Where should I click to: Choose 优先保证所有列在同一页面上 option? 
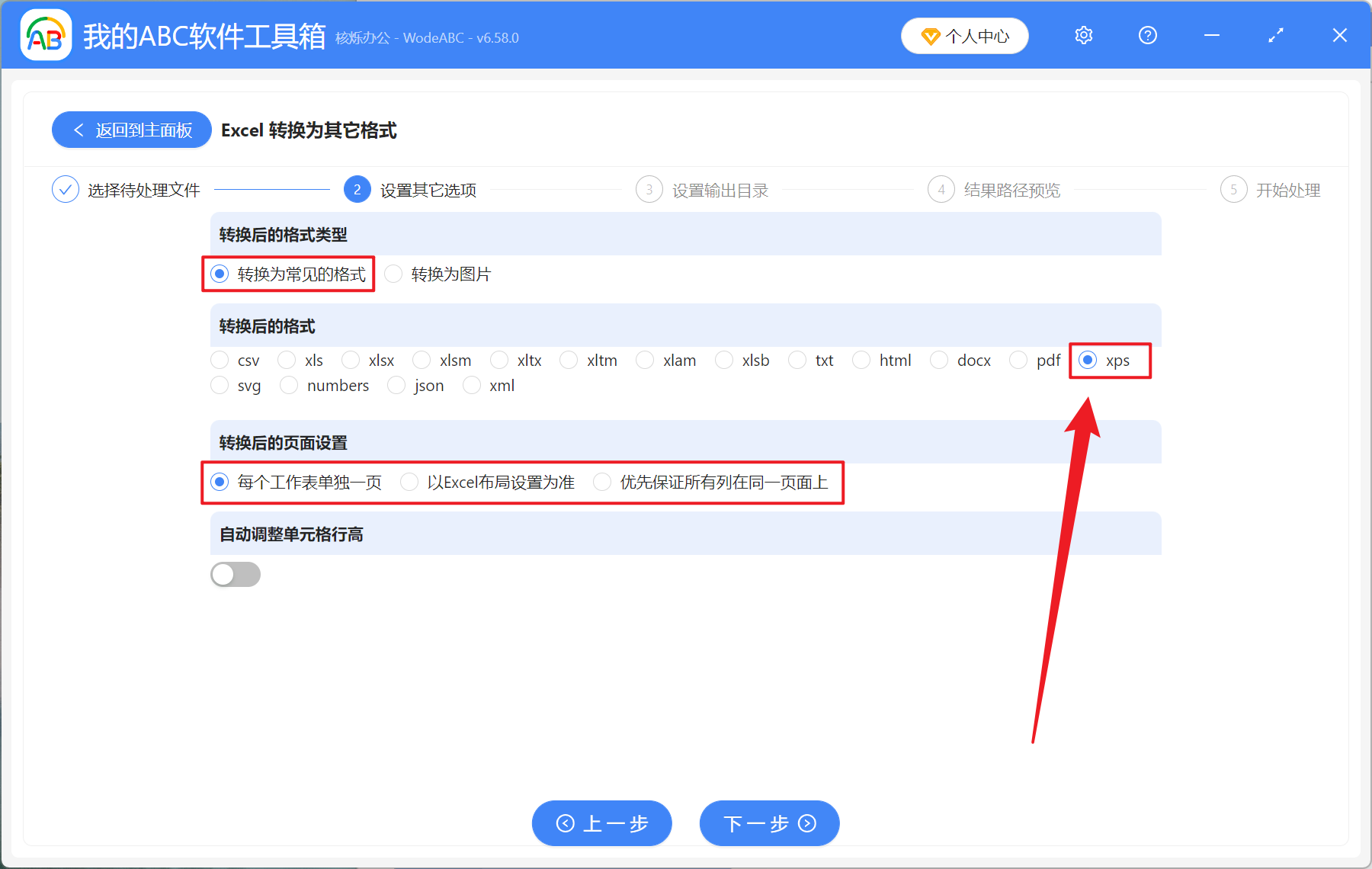pos(603,483)
